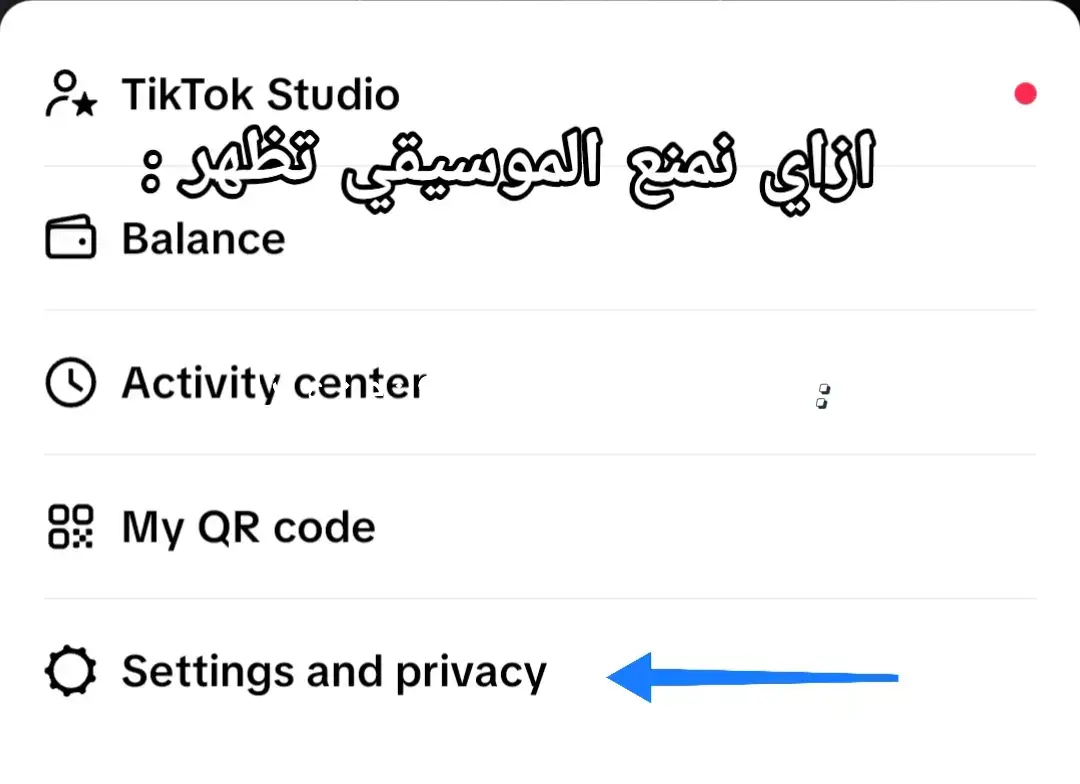Viewport: 1080px width, 784px height.
Task: Select the Activity center clock icon
Action: point(70,382)
